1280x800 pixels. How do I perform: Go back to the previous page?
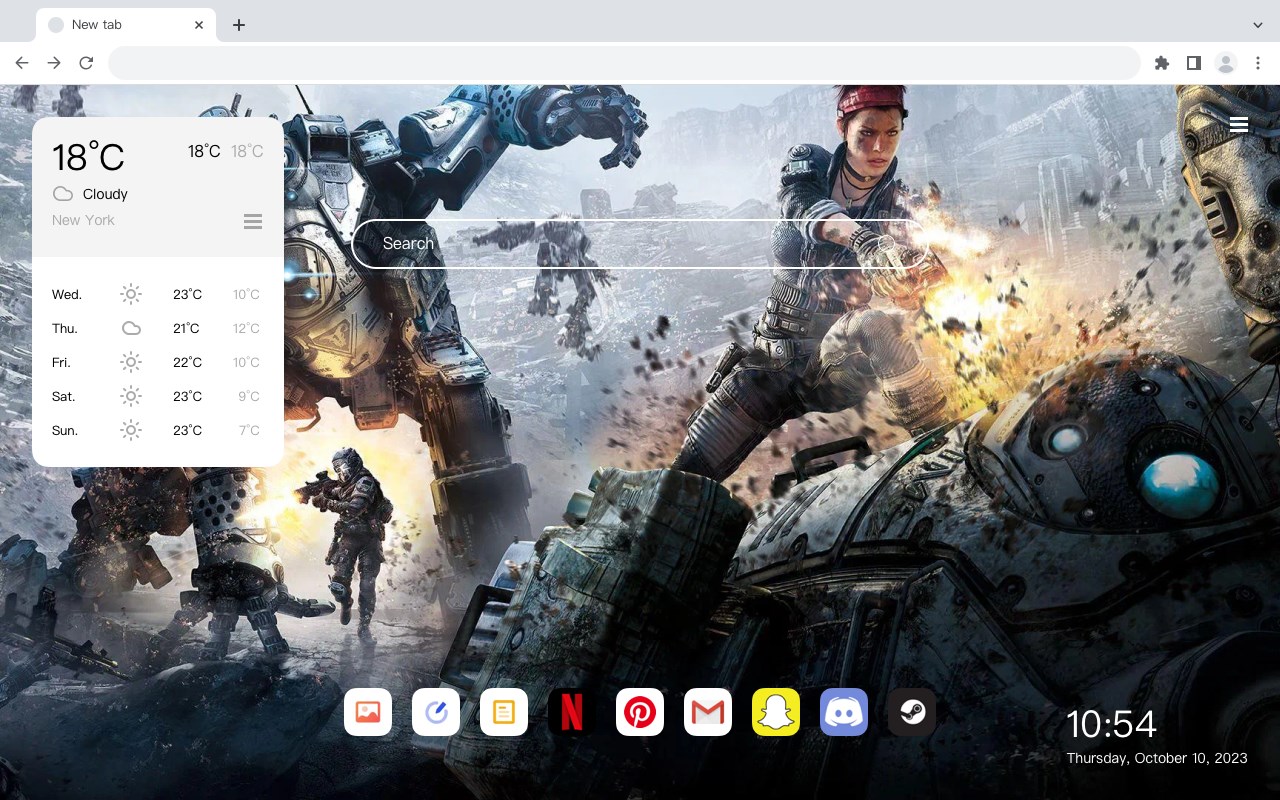[x=22, y=63]
